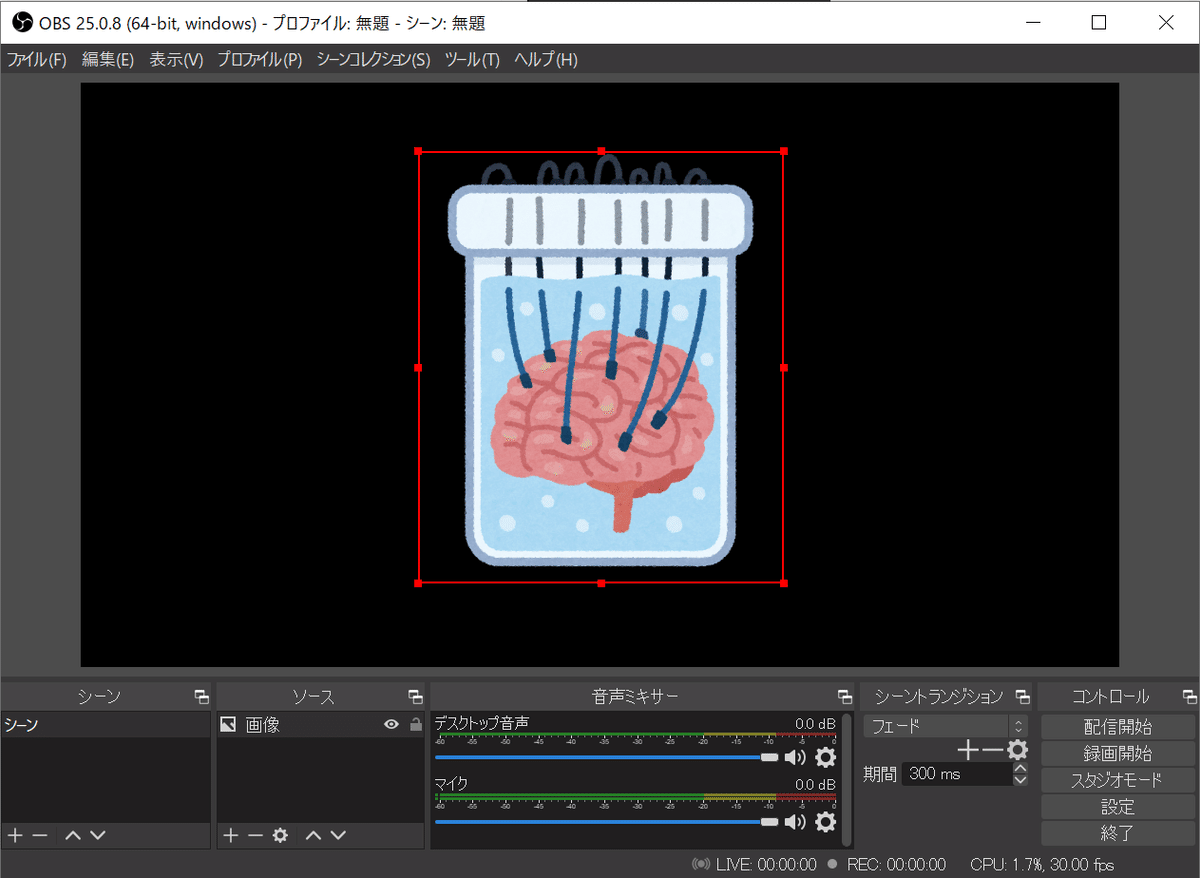Image resolution: width=1200 pixels, height=878 pixels.
Task: Remove the scene transition with the minus icon
Action: click(991, 750)
